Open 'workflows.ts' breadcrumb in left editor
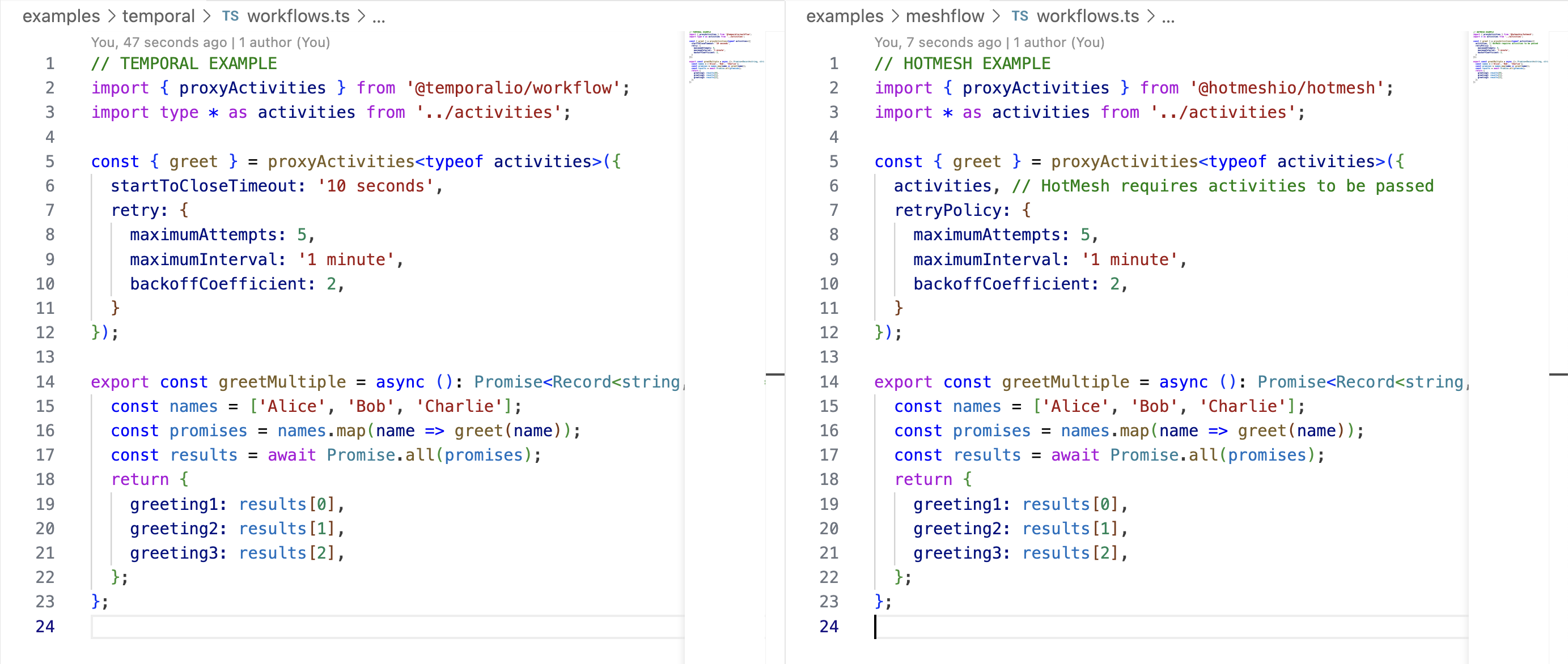 (x=298, y=16)
